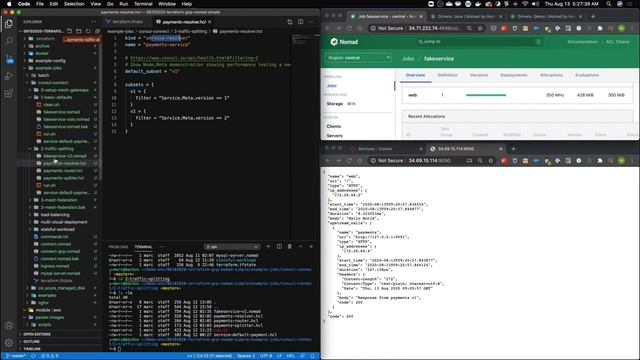The height and width of the screenshot is (360, 640).
Task: Open the Search view in activity bar
Action: coord(9,41)
